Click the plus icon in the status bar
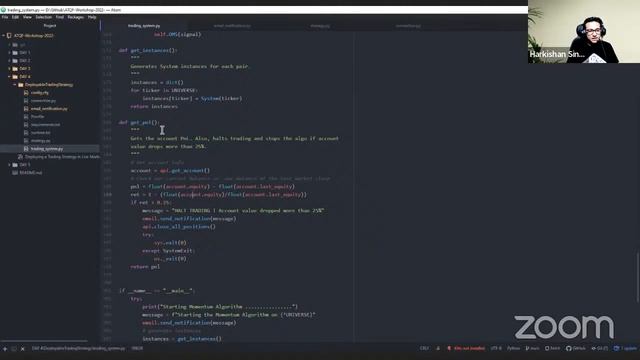This screenshot has height=360, width=640. tap(5, 349)
